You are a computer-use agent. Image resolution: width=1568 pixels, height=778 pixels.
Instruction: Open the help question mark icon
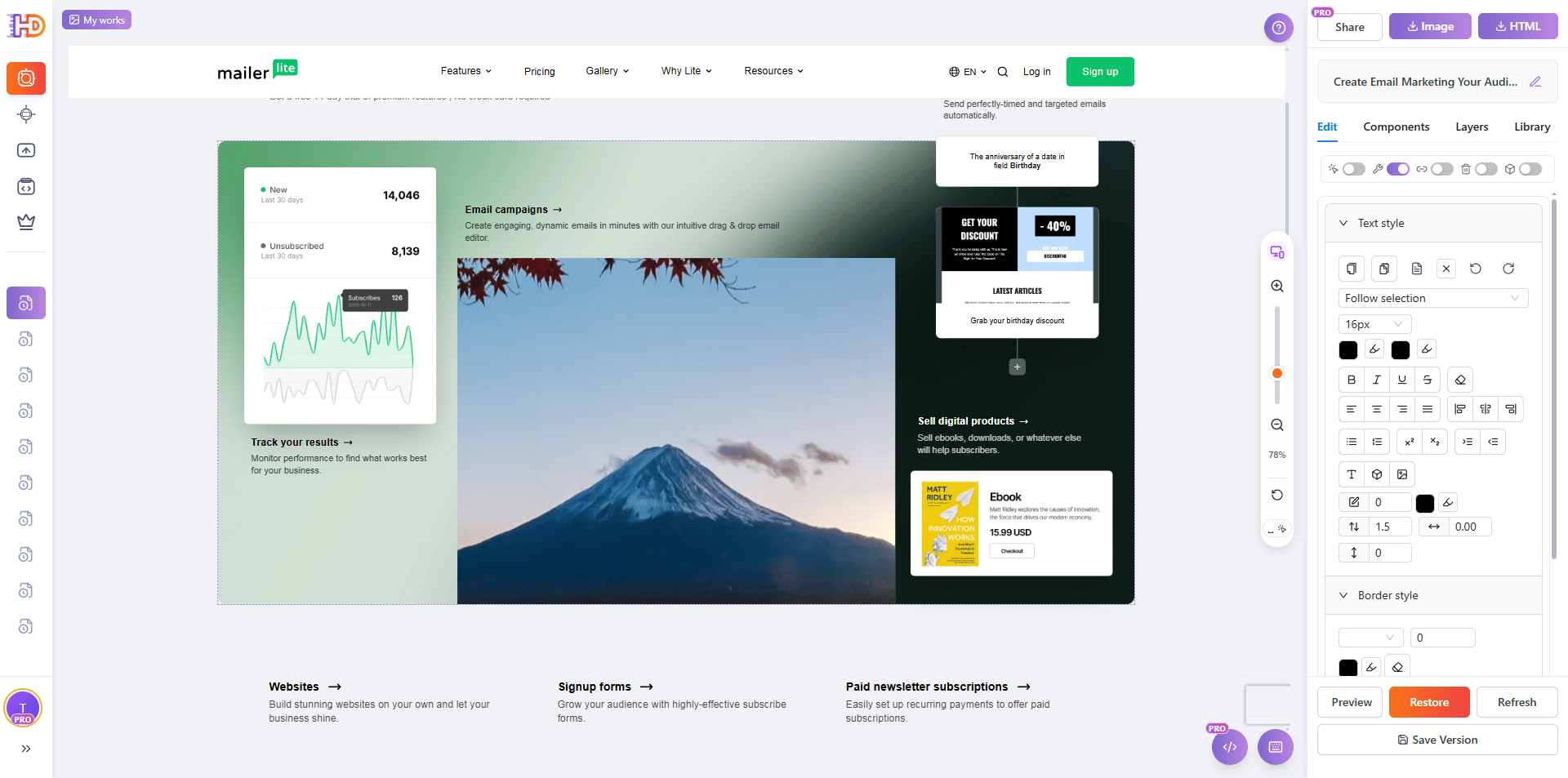pos(1278,28)
